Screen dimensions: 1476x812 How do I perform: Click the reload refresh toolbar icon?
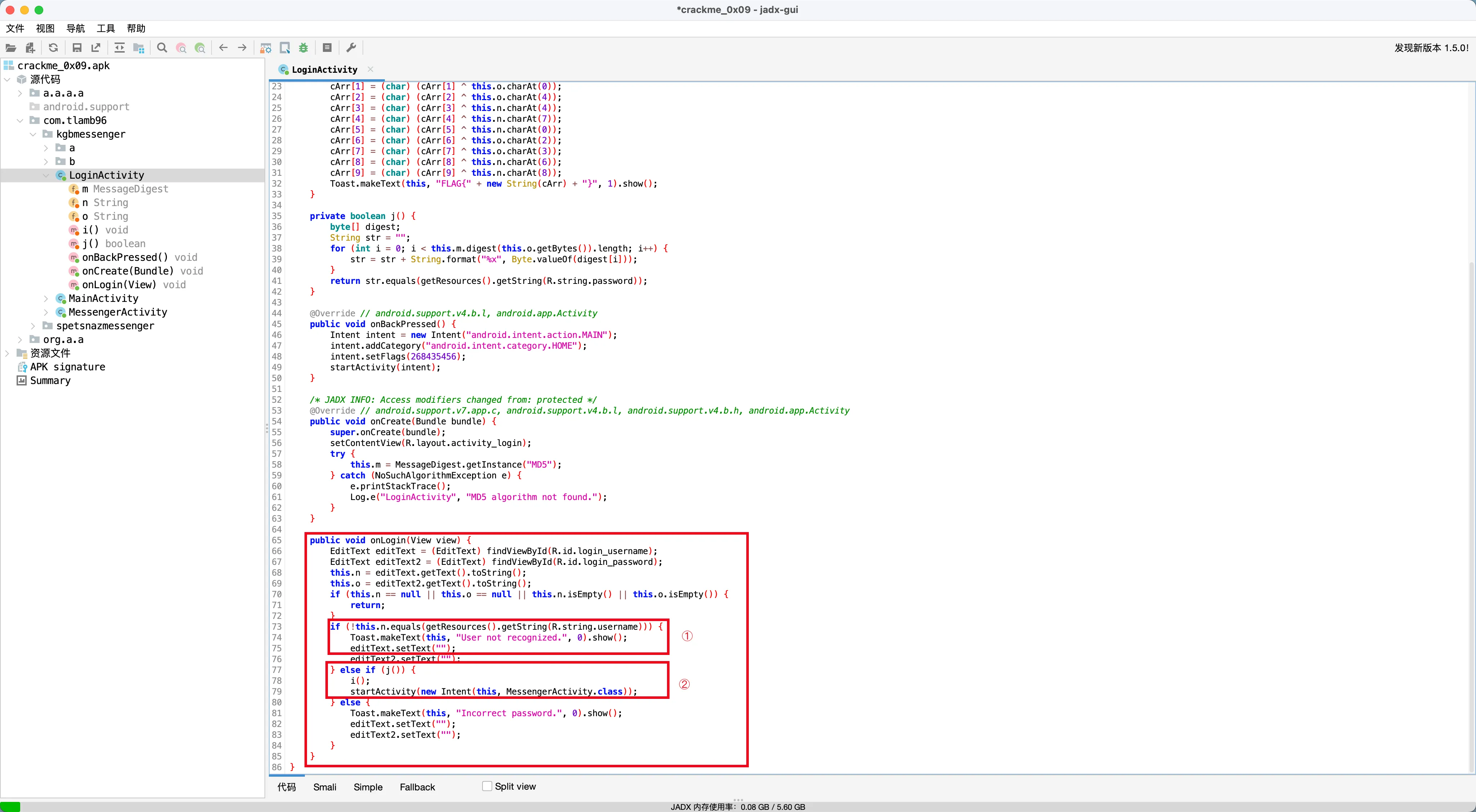(53, 48)
